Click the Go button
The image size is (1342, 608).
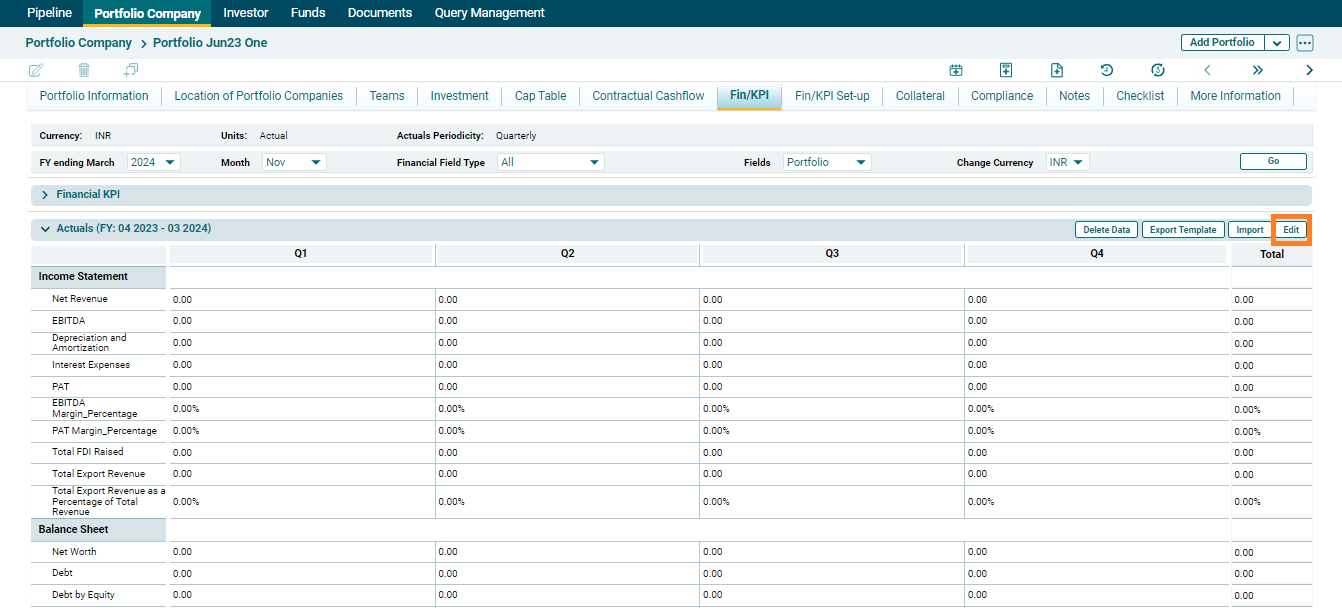1273,161
